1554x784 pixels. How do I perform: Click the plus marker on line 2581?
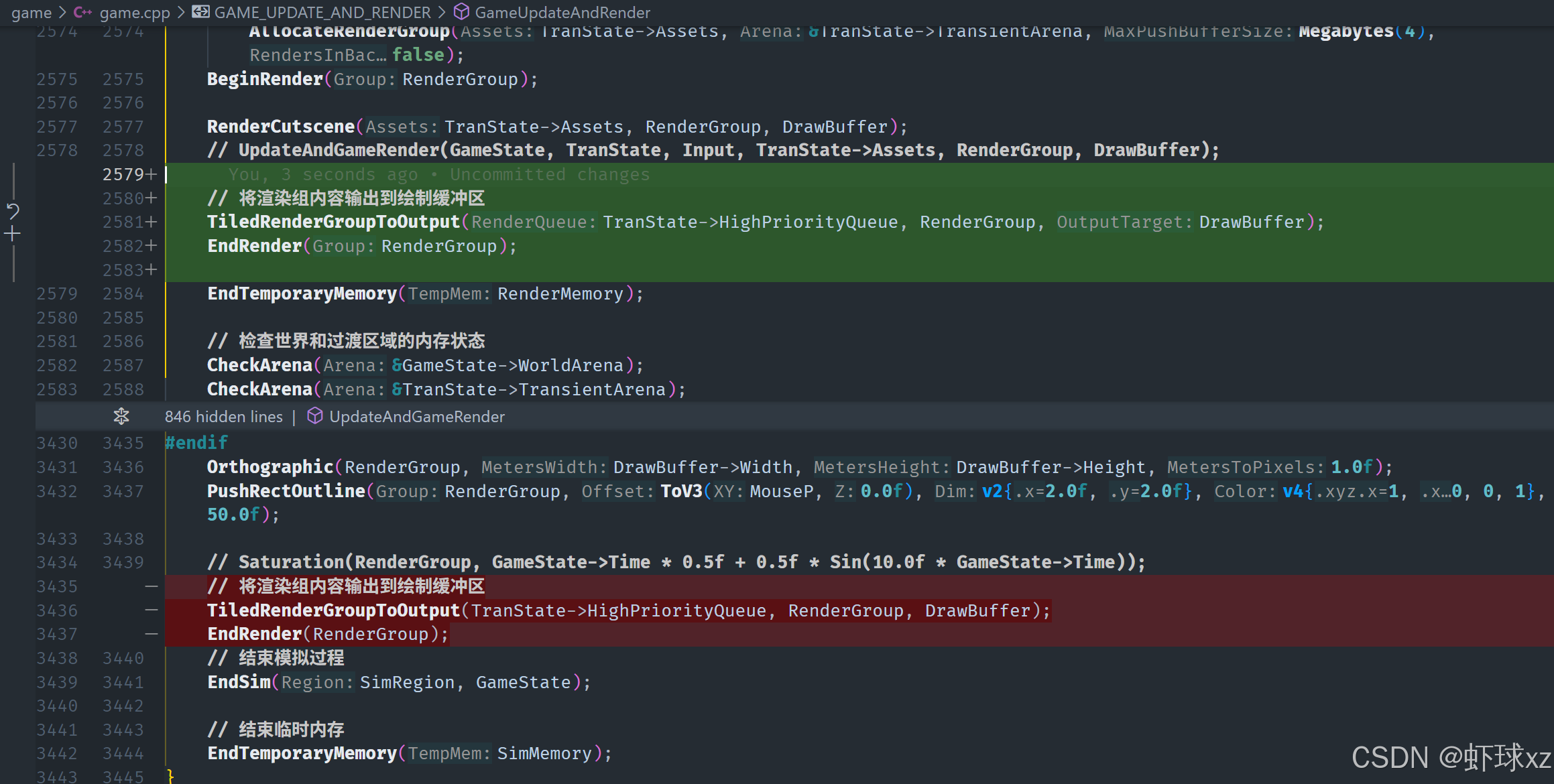(152, 222)
